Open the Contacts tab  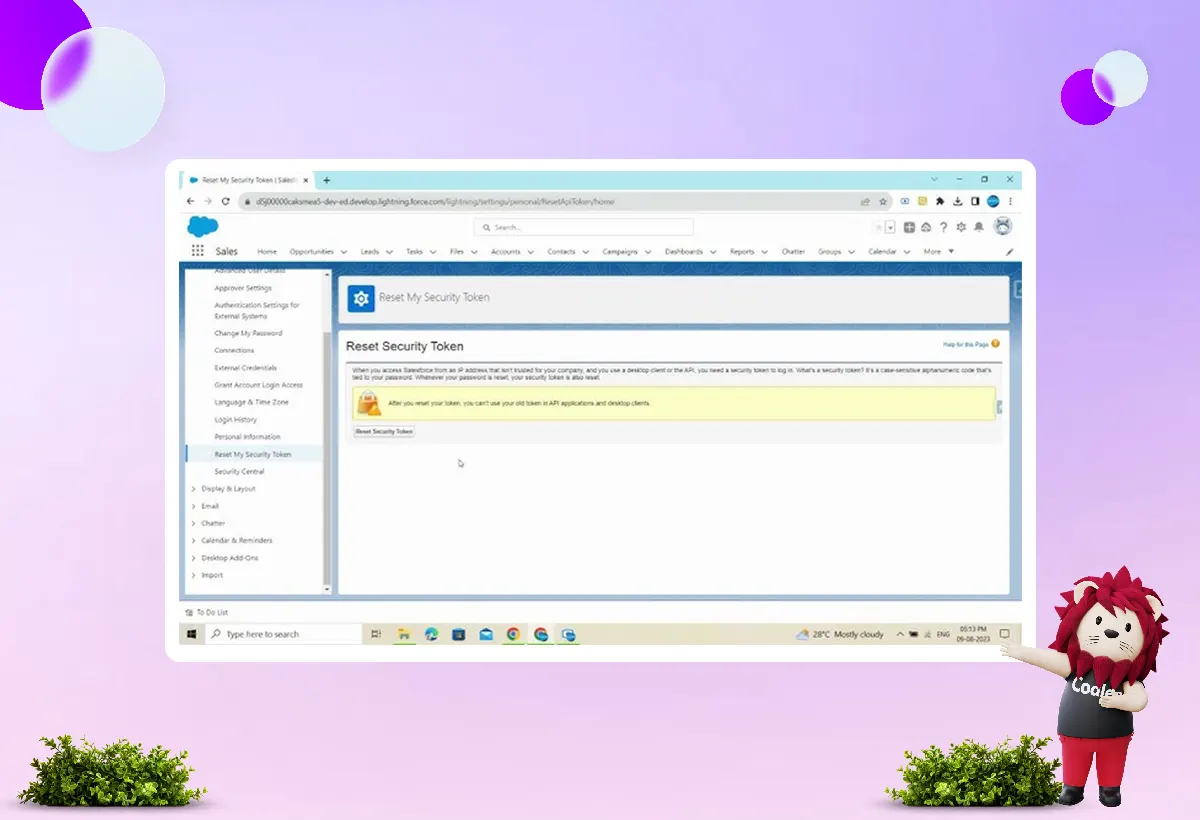pos(561,252)
